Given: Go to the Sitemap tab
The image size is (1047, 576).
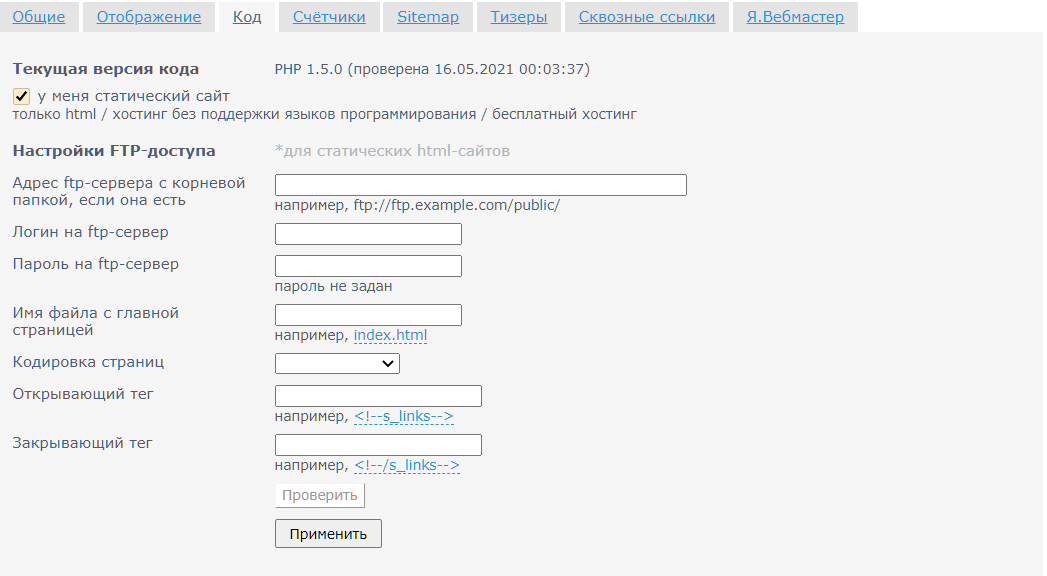Looking at the screenshot, I should (428, 17).
